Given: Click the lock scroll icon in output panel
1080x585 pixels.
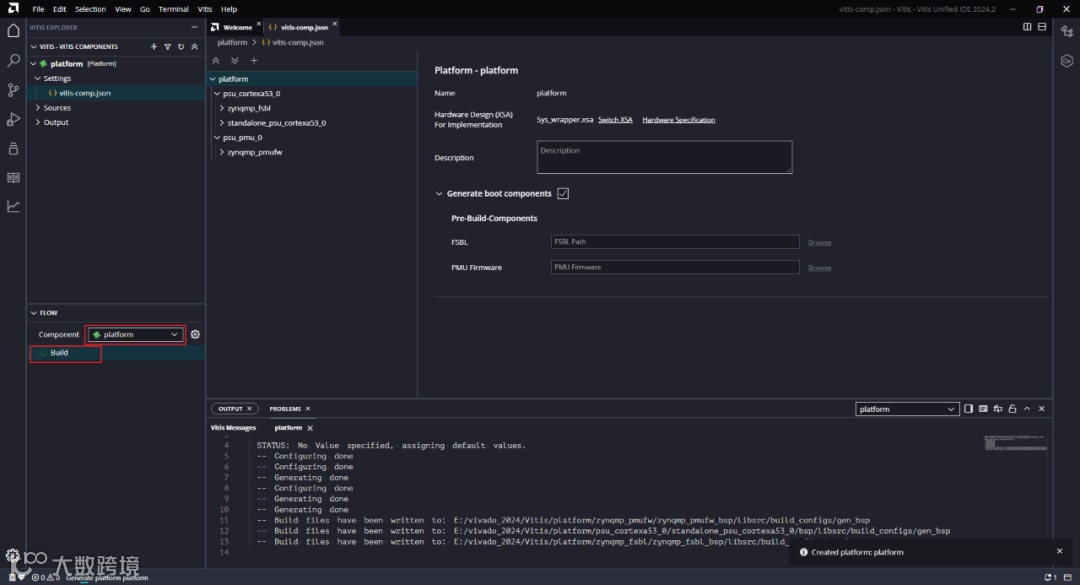Looking at the screenshot, I should tap(1012, 409).
